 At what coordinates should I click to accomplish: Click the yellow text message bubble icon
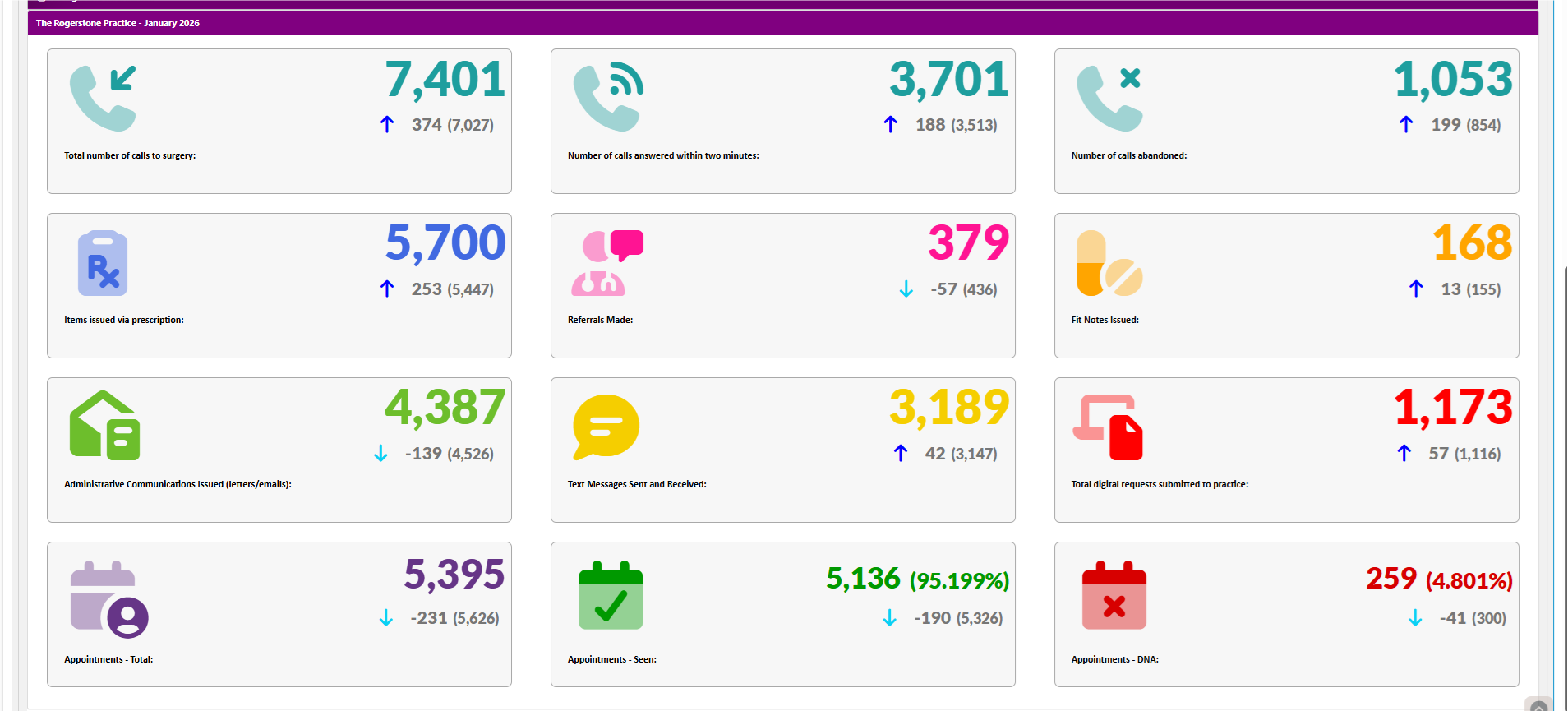[x=606, y=427]
